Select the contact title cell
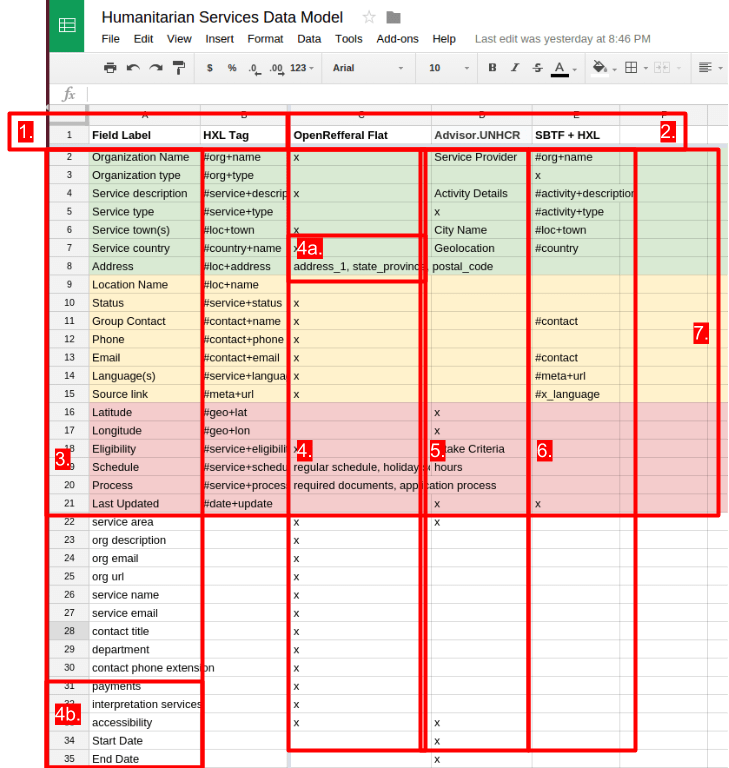The image size is (729, 768). (145, 631)
